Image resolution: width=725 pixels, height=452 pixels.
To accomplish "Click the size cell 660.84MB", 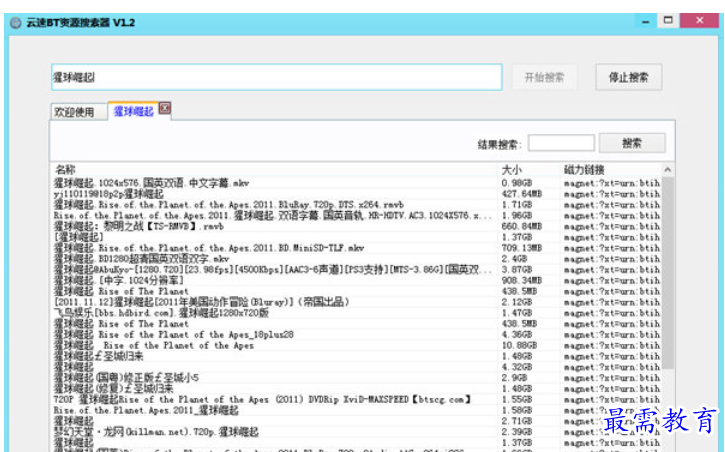I will pyautogui.click(x=522, y=226).
